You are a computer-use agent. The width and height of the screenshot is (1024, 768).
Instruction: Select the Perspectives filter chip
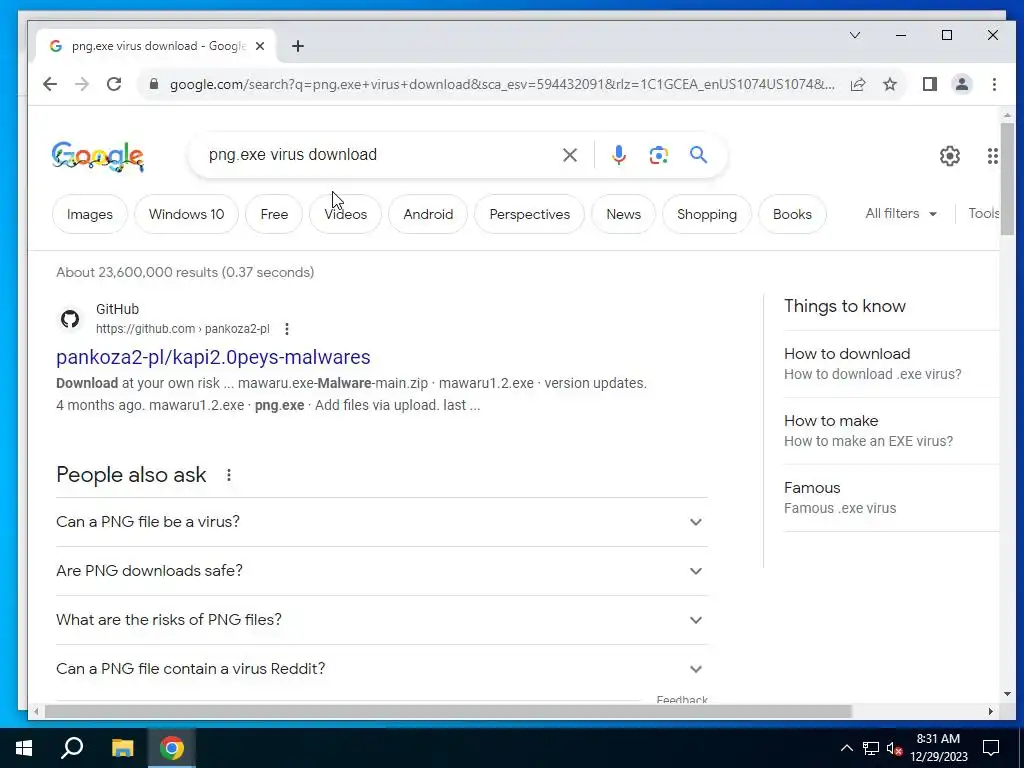tap(530, 214)
